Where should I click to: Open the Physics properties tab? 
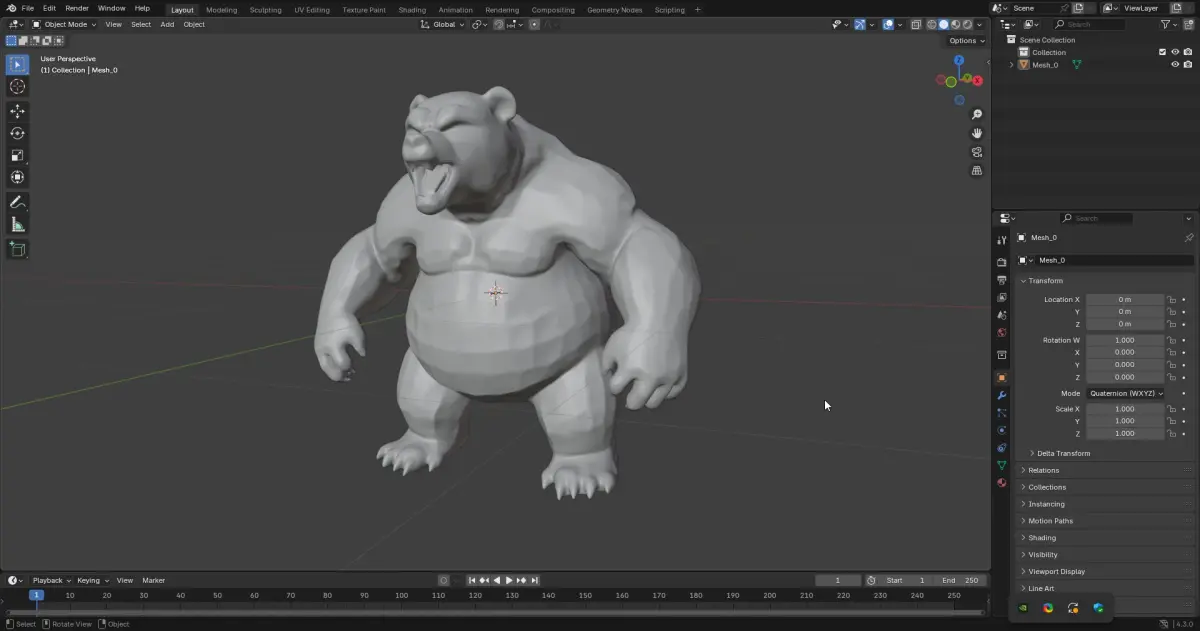1001,430
